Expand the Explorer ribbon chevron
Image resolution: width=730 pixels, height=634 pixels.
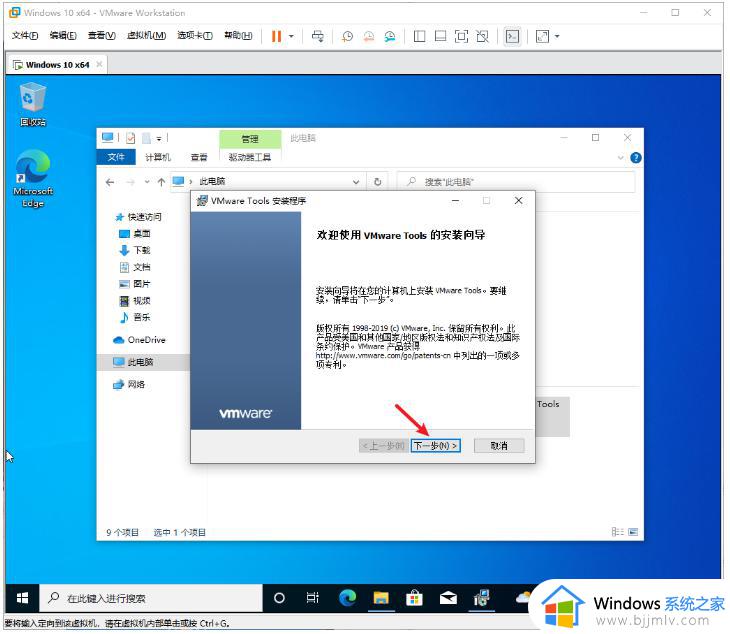620,158
